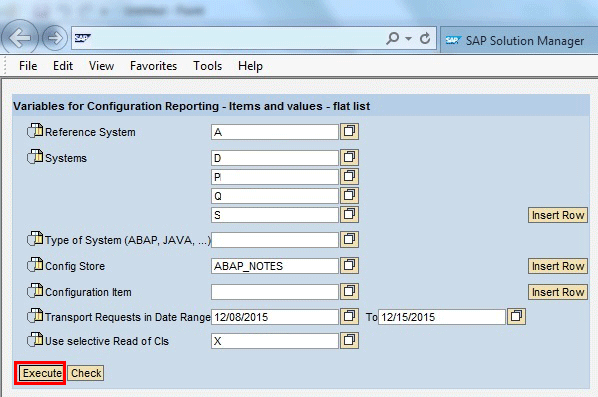Viewport: 598px width, 397px height.
Task: Click Reference System input containing A
Action: (x=275, y=132)
